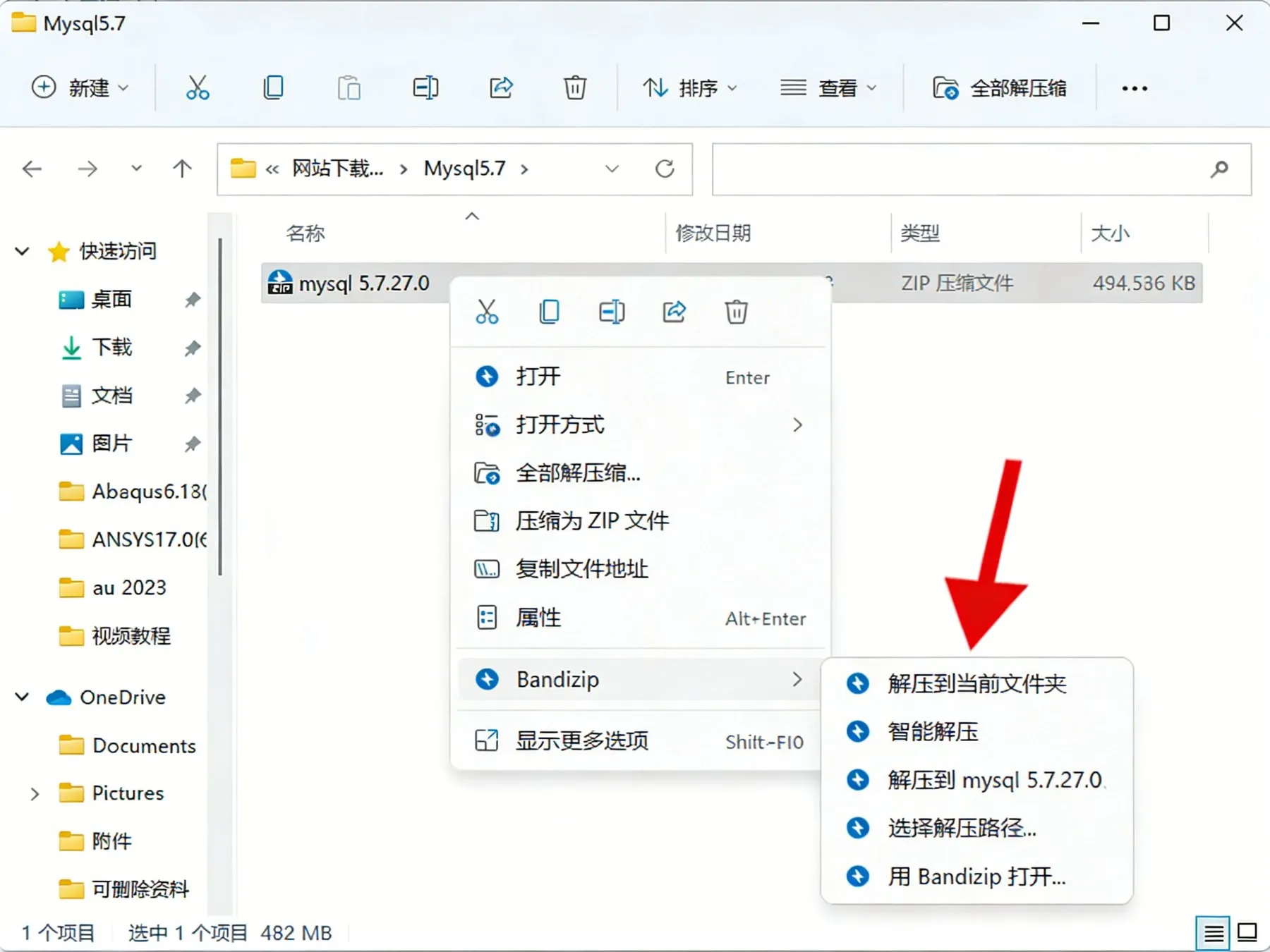The image size is (1270, 952).
Task: Select the 桌面 item in quick access
Action: [111, 300]
